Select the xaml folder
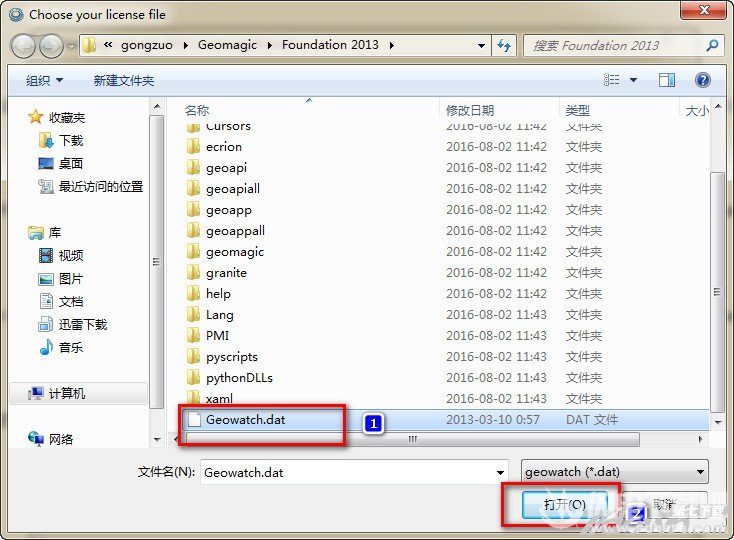This screenshot has width=734, height=540. pos(220,399)
